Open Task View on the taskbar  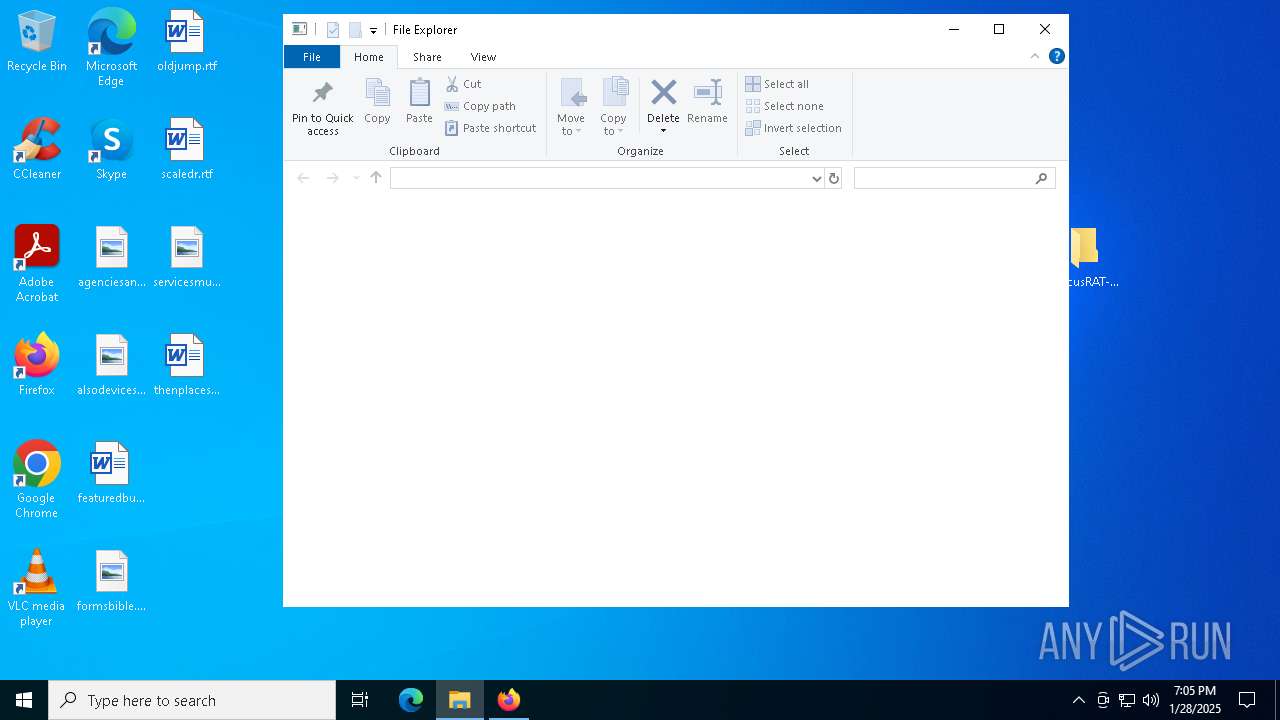click(360, 700)
